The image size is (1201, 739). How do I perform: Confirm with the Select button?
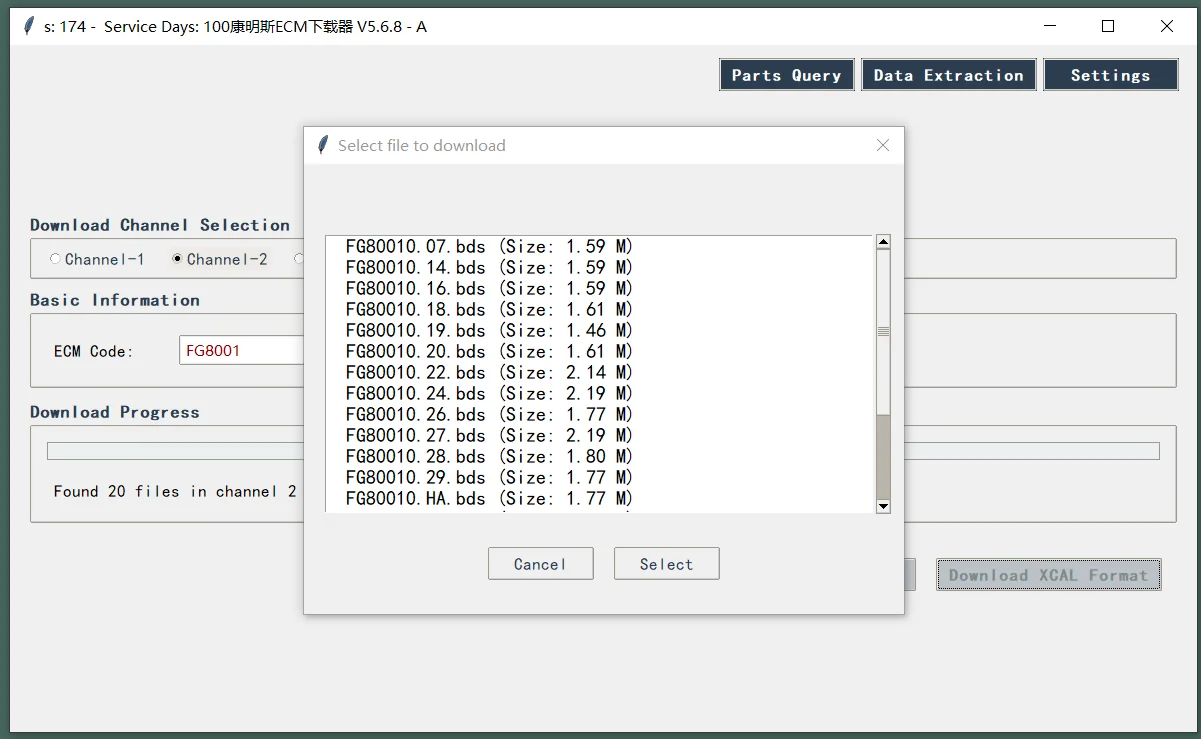tap(666, 564)
